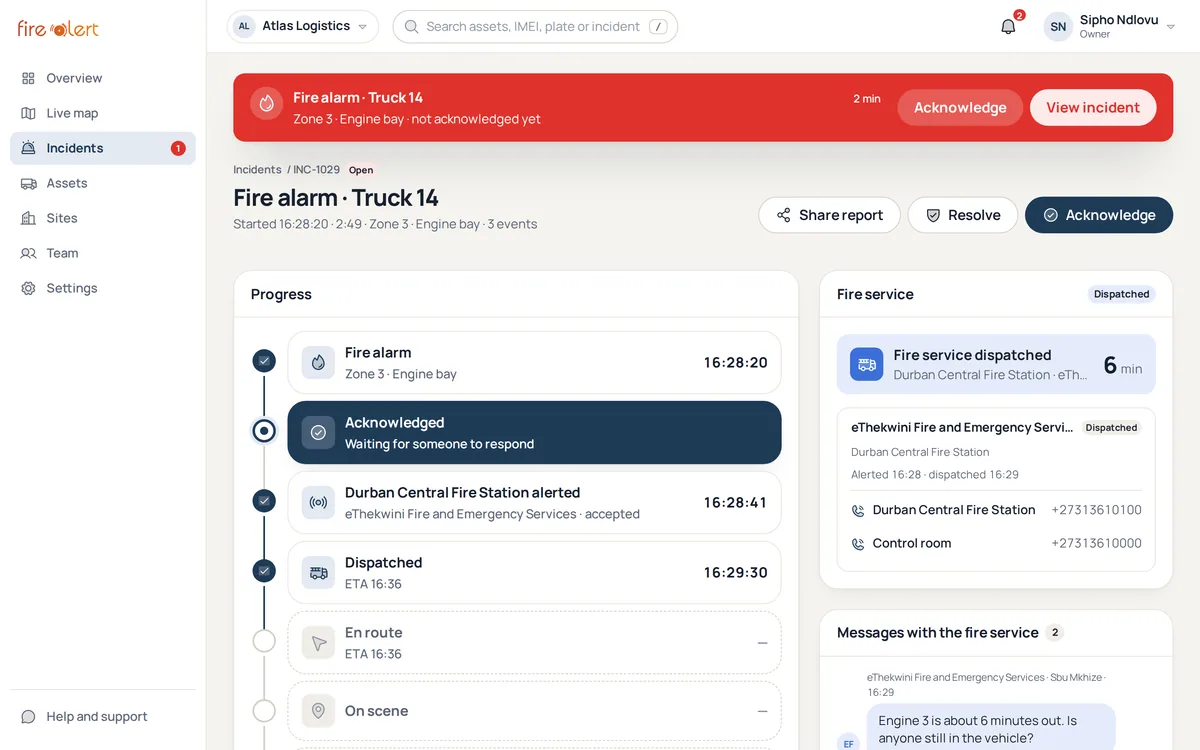
Task: Click the AL organization avatar
Action: coord(244,27)
